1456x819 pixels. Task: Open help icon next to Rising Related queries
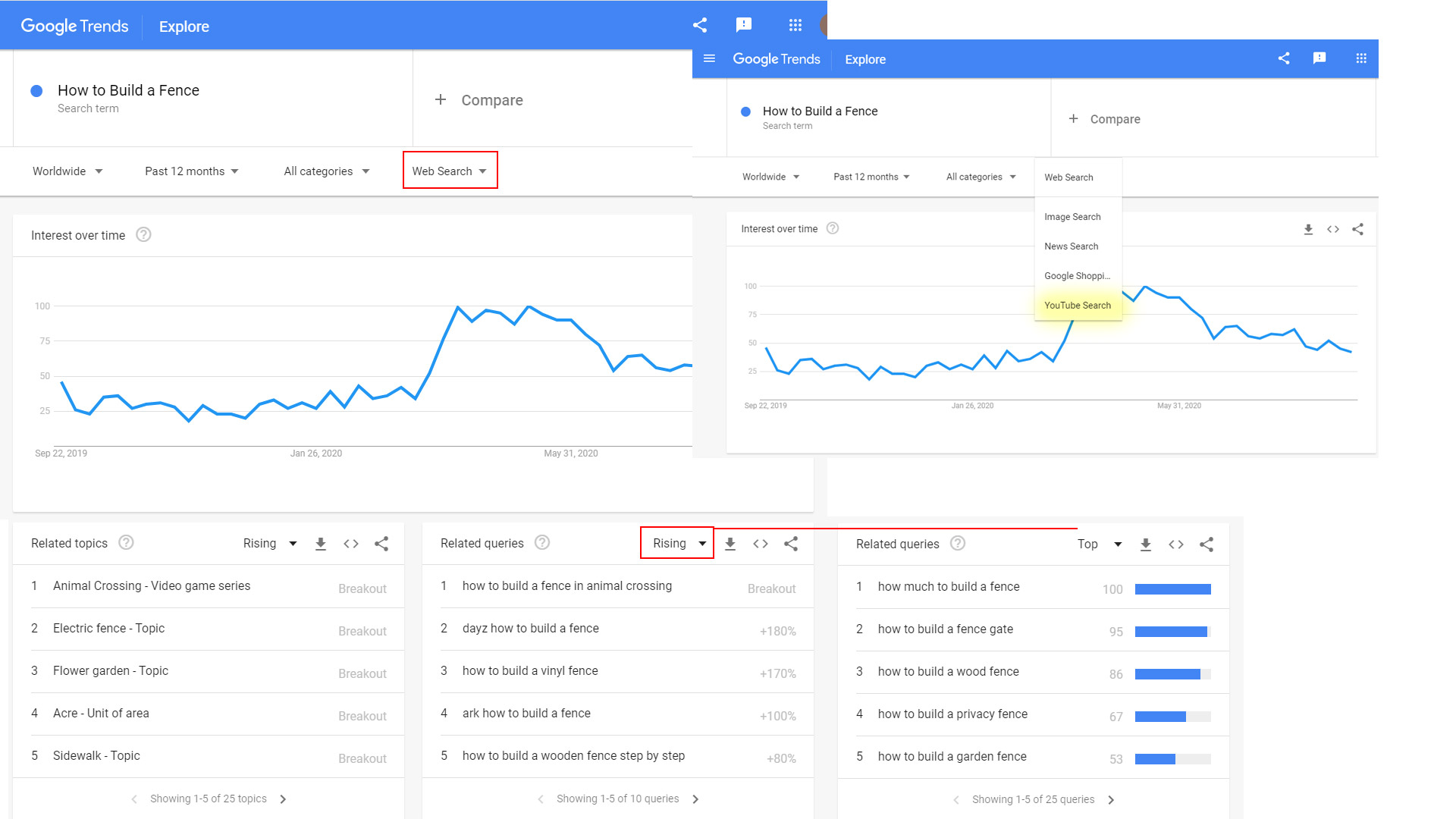point(542,542)
